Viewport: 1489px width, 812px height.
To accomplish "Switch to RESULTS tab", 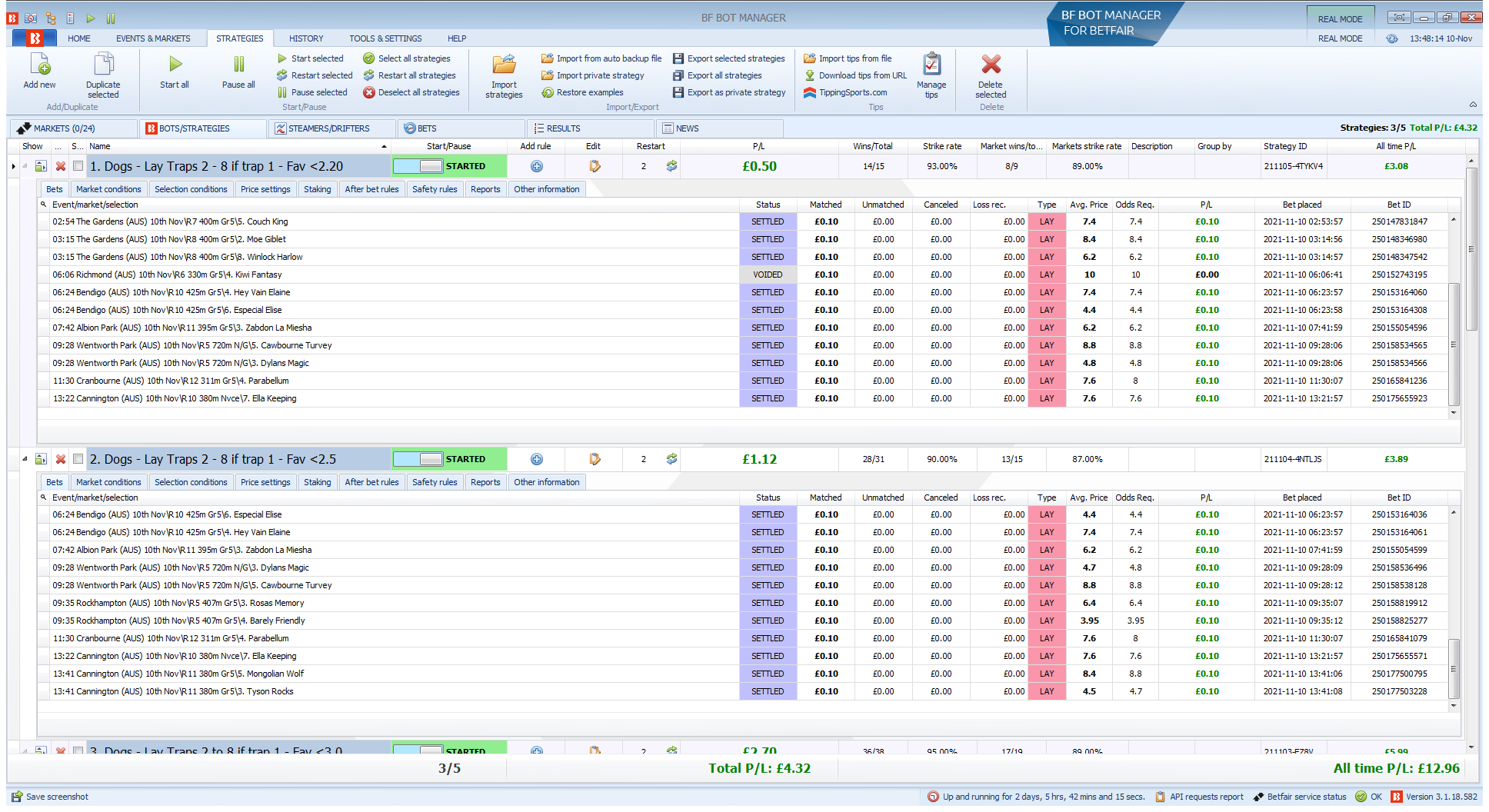I will click(591, 128).
